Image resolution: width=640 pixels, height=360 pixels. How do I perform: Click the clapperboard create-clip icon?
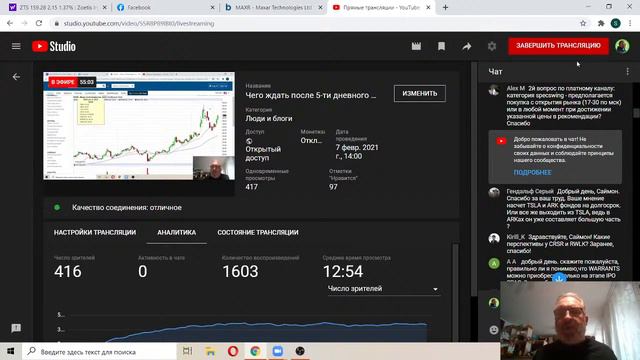(x=416, y=46)
